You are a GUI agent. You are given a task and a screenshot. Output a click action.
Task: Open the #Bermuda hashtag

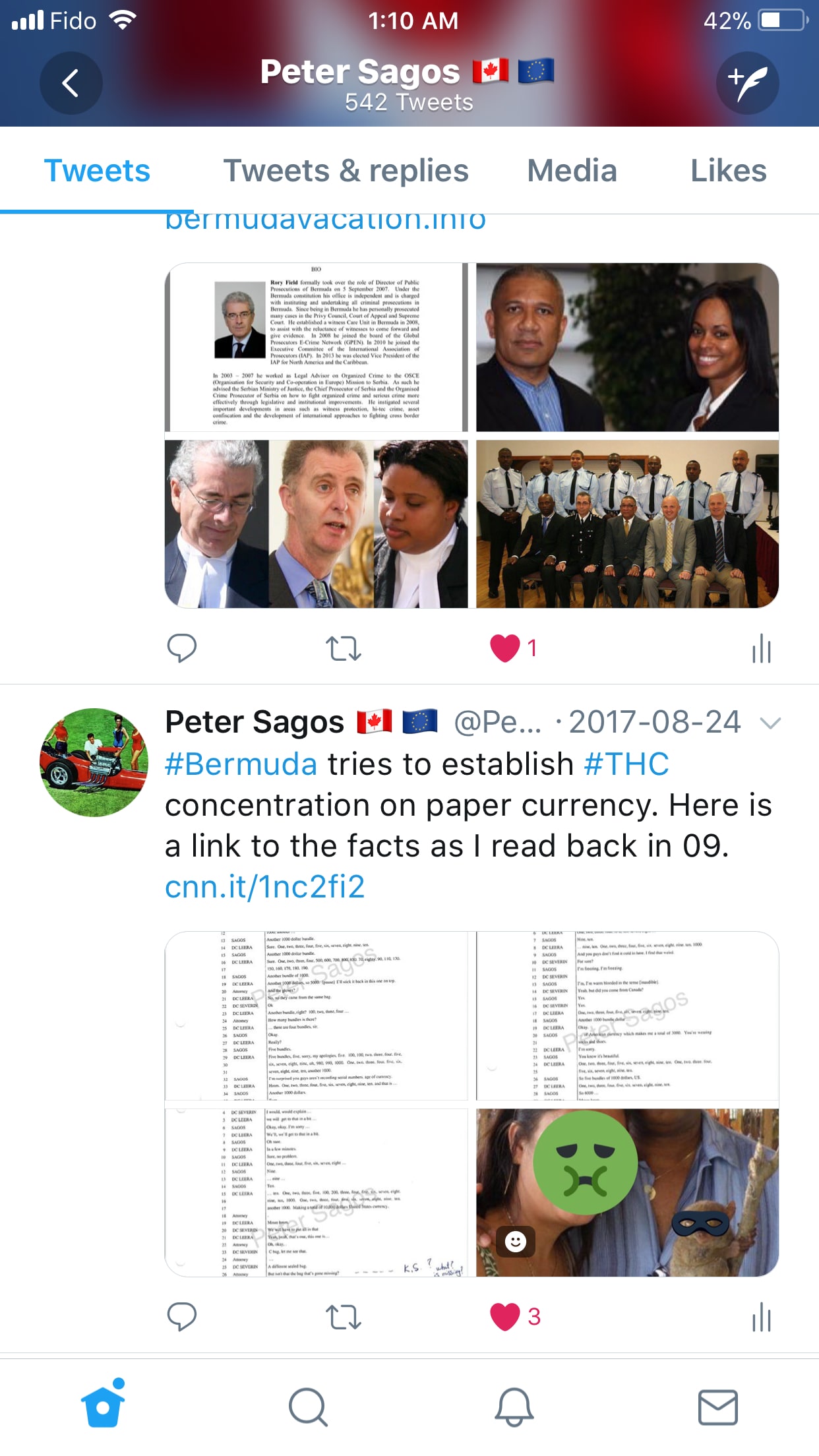pos(241,764)
